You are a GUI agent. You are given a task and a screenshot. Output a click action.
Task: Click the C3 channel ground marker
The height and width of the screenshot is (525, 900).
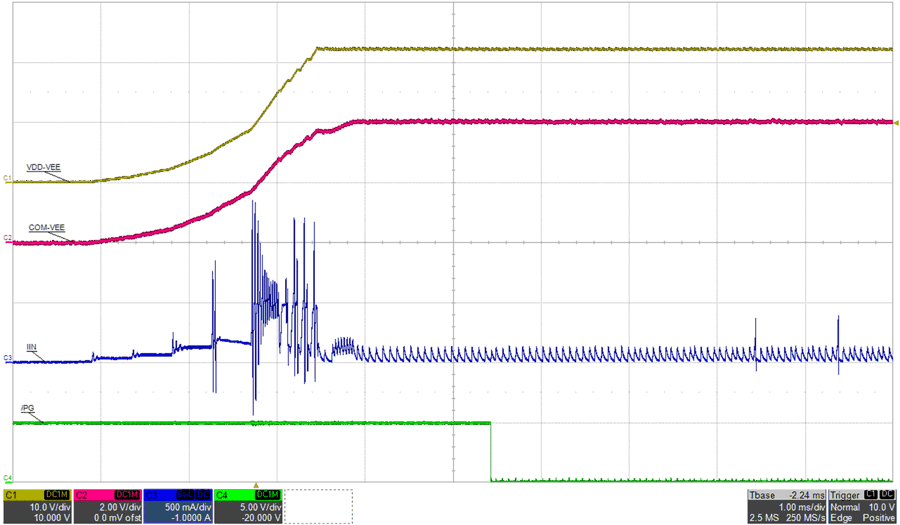pos(6,359)
